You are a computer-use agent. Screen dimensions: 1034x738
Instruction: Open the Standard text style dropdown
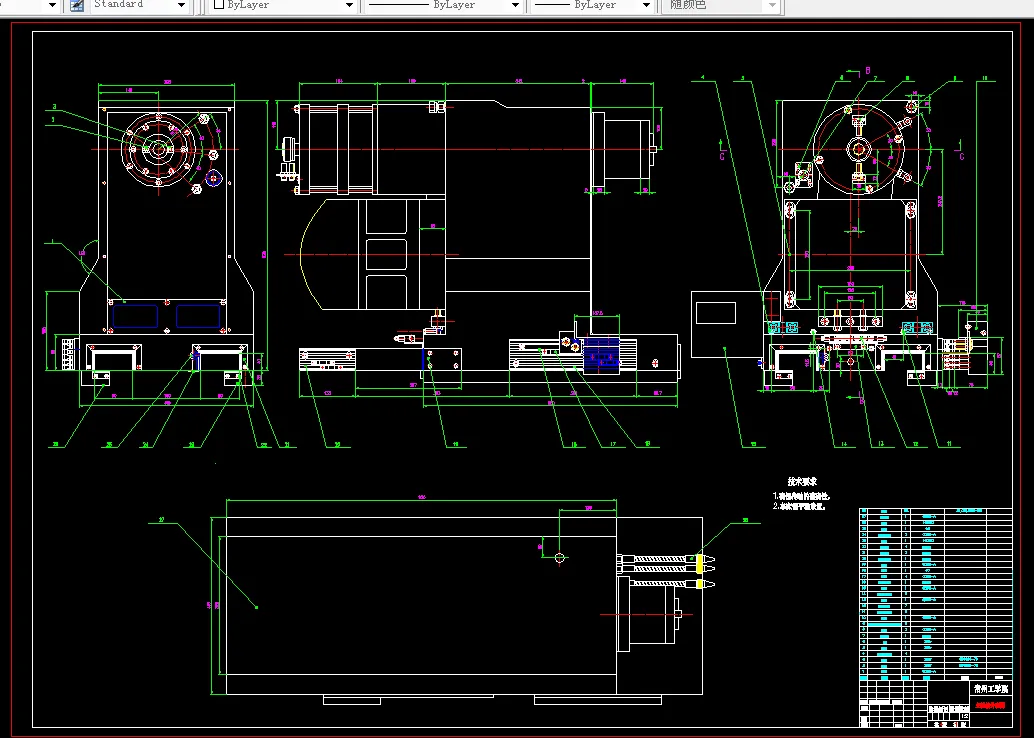[138, 5]
